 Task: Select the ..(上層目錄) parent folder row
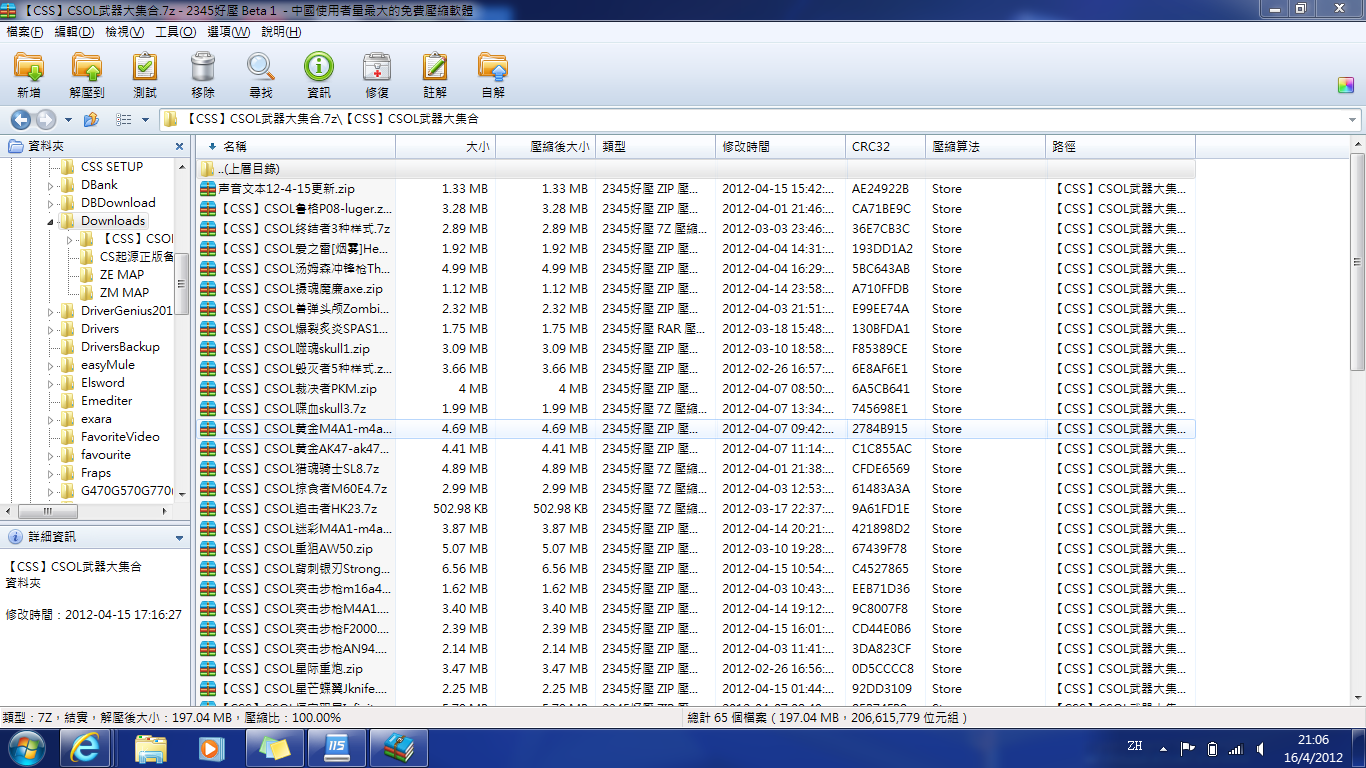tap(696, 168)
